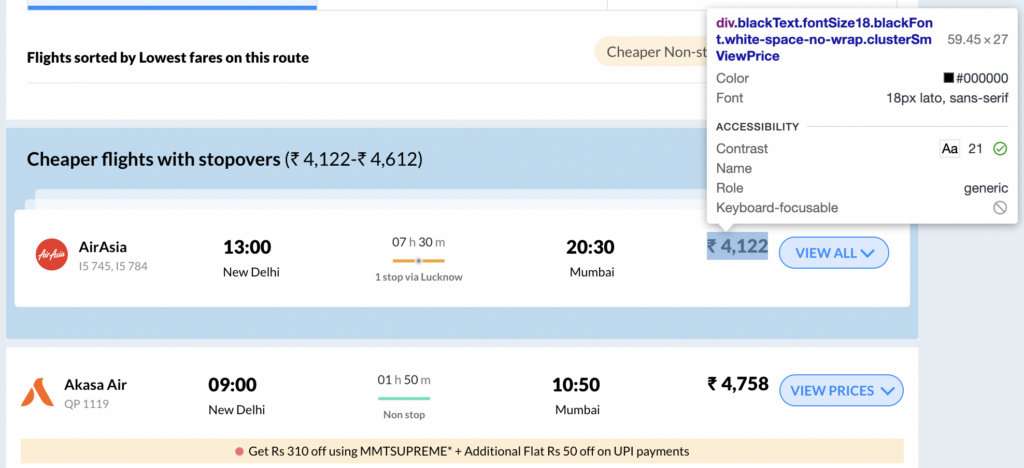Click the ₹ 4,758 Akasa Air fare
1024x468 pixels.
tap(737, 383)
